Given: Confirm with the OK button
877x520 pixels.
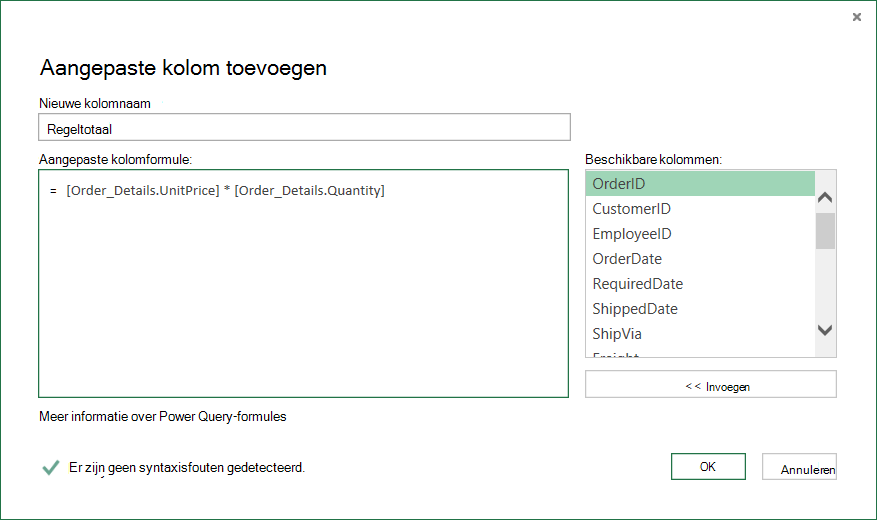Looking at the screenshot, I should click(708, 466).
